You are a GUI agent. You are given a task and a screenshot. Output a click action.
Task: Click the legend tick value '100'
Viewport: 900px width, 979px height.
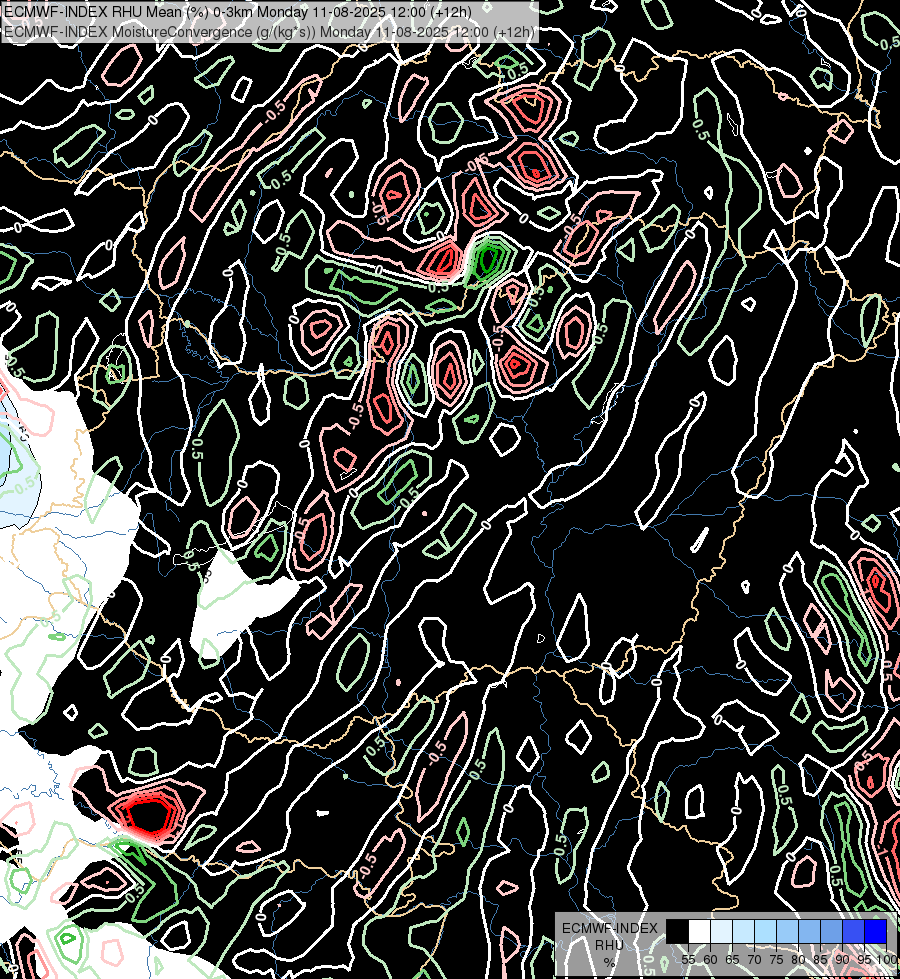point(887,960)
